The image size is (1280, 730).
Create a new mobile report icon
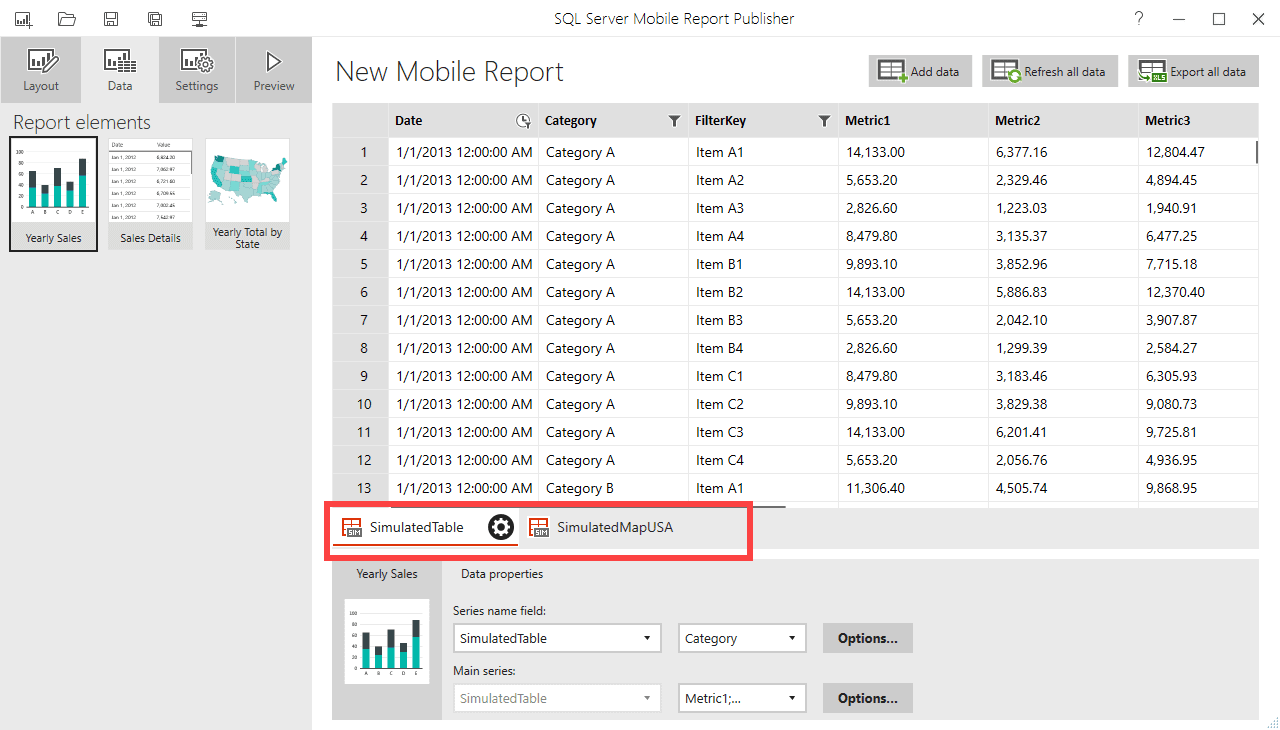tap(23, 19)
